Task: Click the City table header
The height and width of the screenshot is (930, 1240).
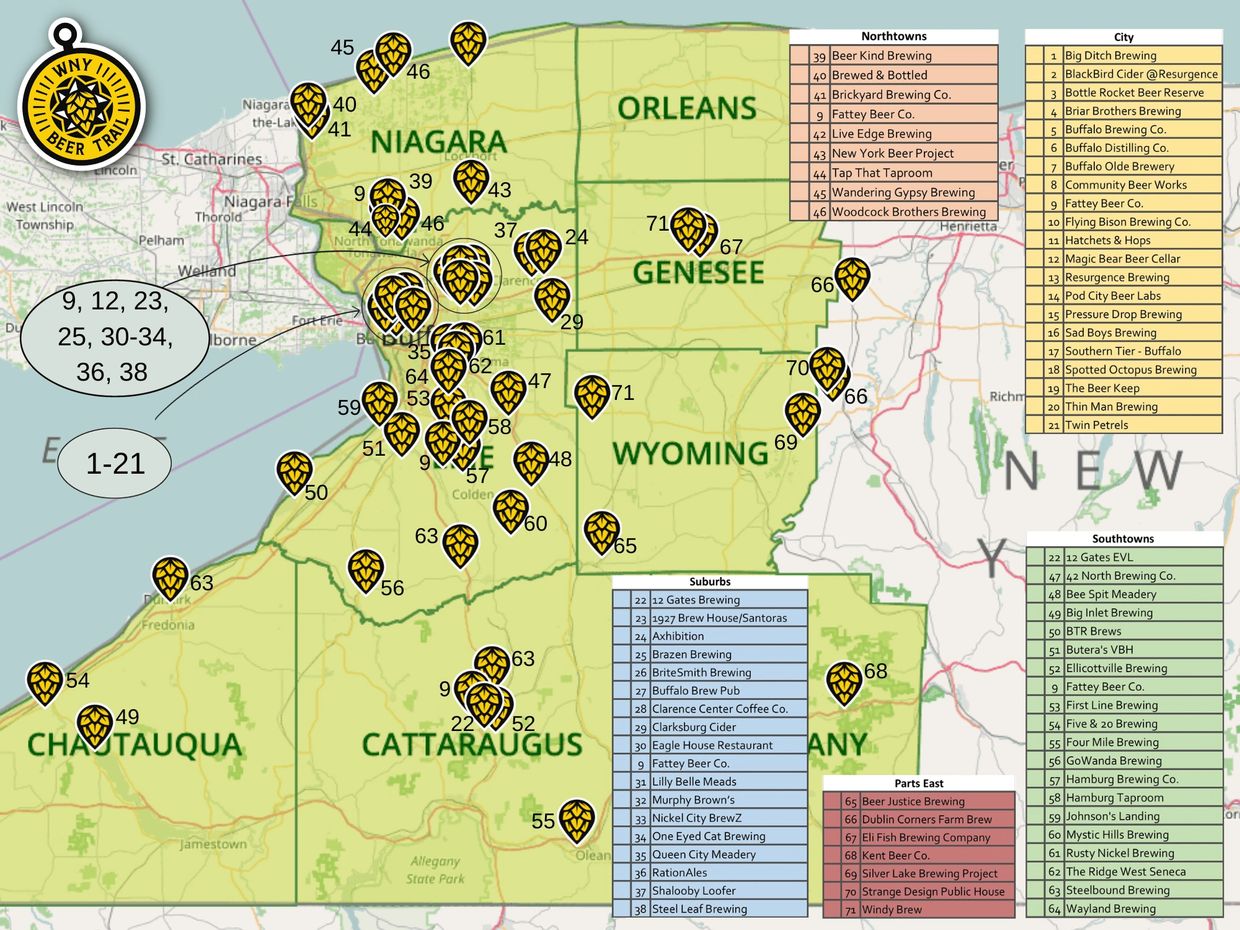Action: click(1124, 37)
